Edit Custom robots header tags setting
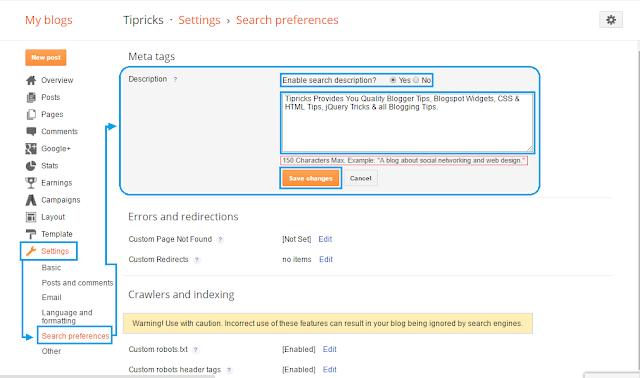This screenshot has height=378, width=640. pos(329,370)
